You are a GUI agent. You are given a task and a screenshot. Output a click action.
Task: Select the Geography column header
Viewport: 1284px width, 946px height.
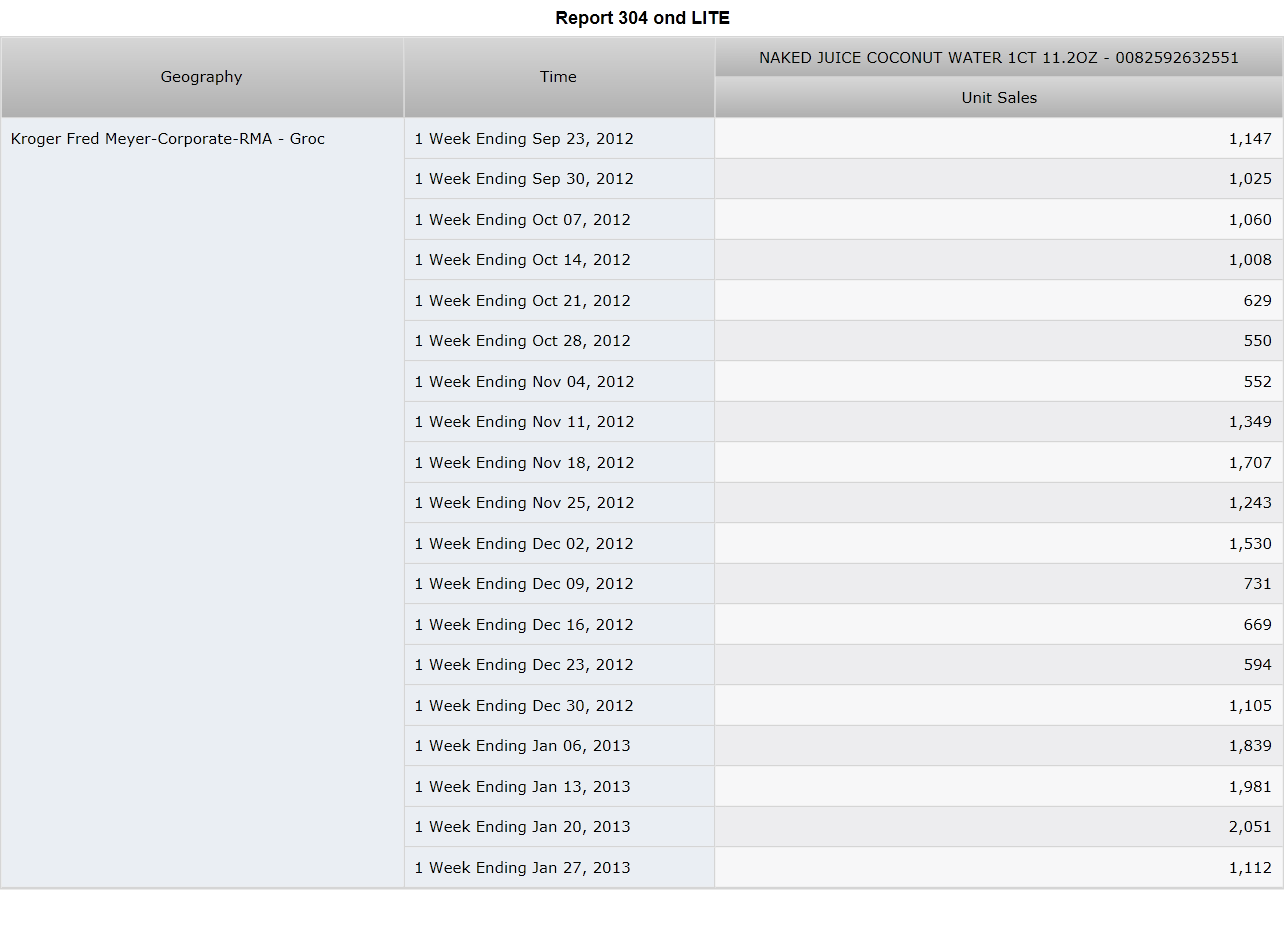click(x=202, y=77)
